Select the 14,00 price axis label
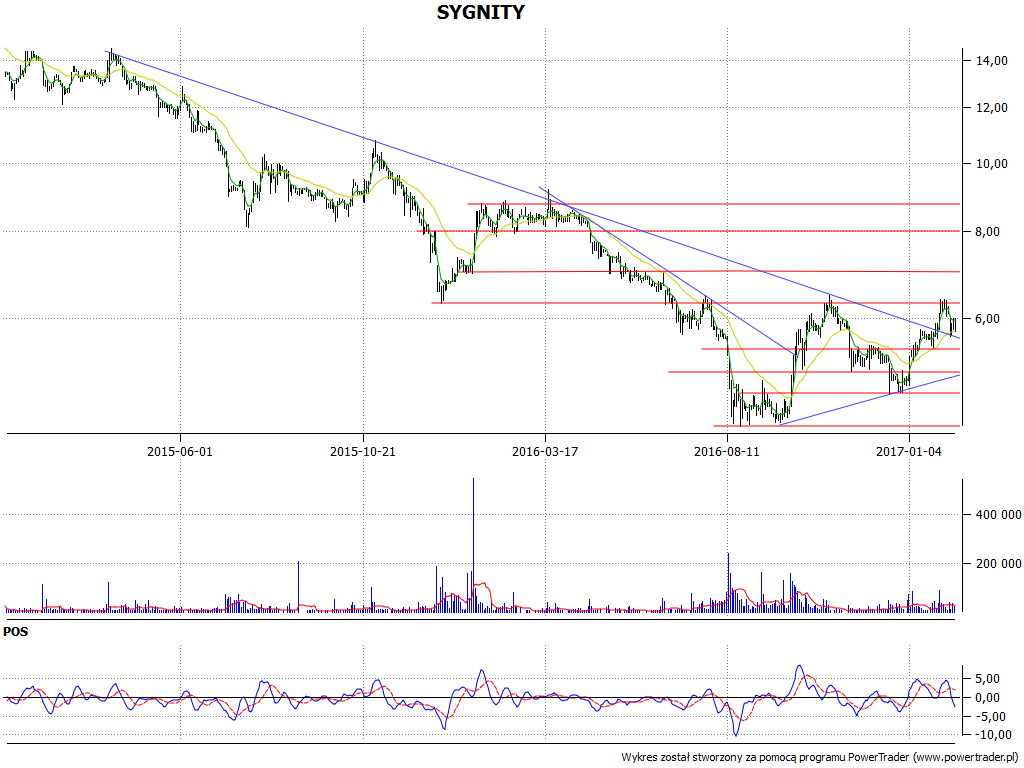Image resolution: width=1024 pixels, height=768 pixels. [991, 61]
